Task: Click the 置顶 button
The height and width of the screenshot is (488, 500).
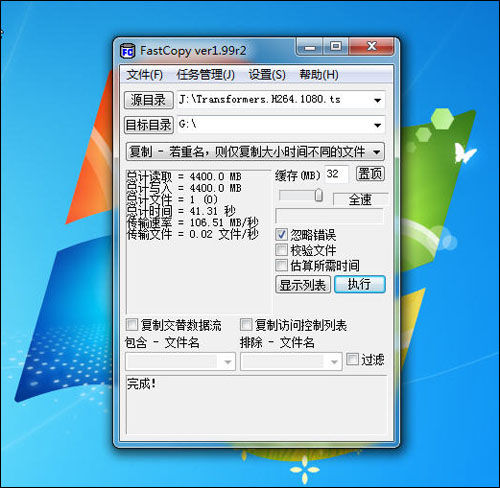Action: (x=370, y=174)
